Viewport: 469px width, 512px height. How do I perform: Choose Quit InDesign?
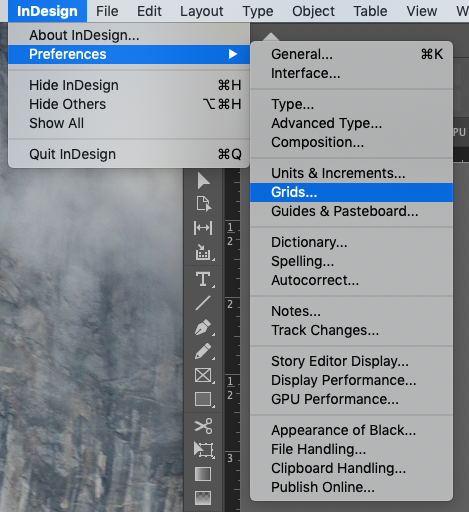tap(129, 154)
